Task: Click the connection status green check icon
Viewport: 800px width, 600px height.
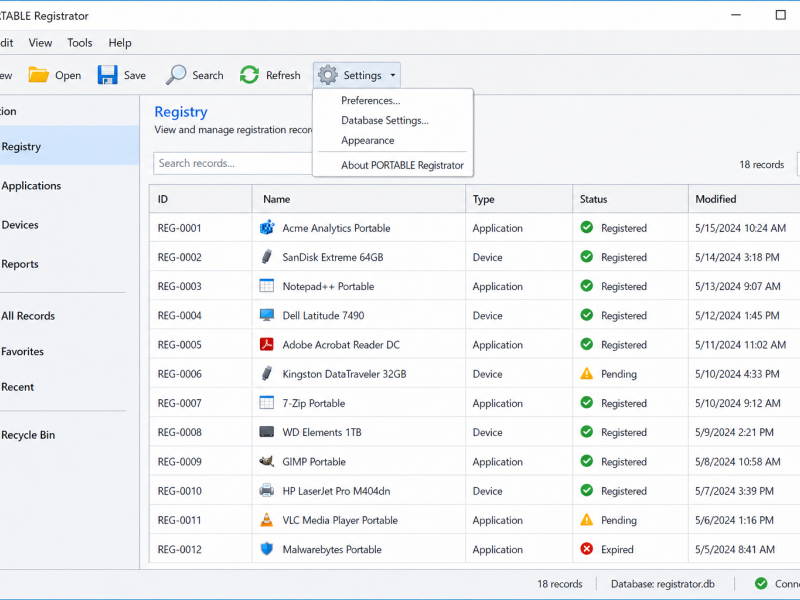Action: click(x=761, y=584)
